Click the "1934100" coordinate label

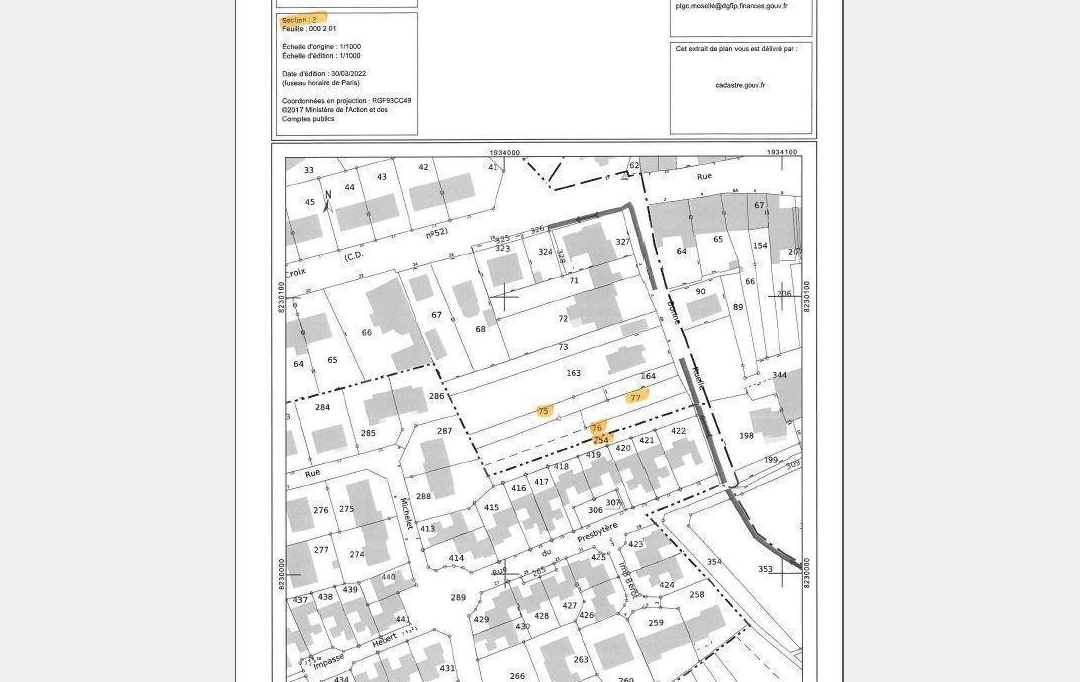click(x=782, y=153)
